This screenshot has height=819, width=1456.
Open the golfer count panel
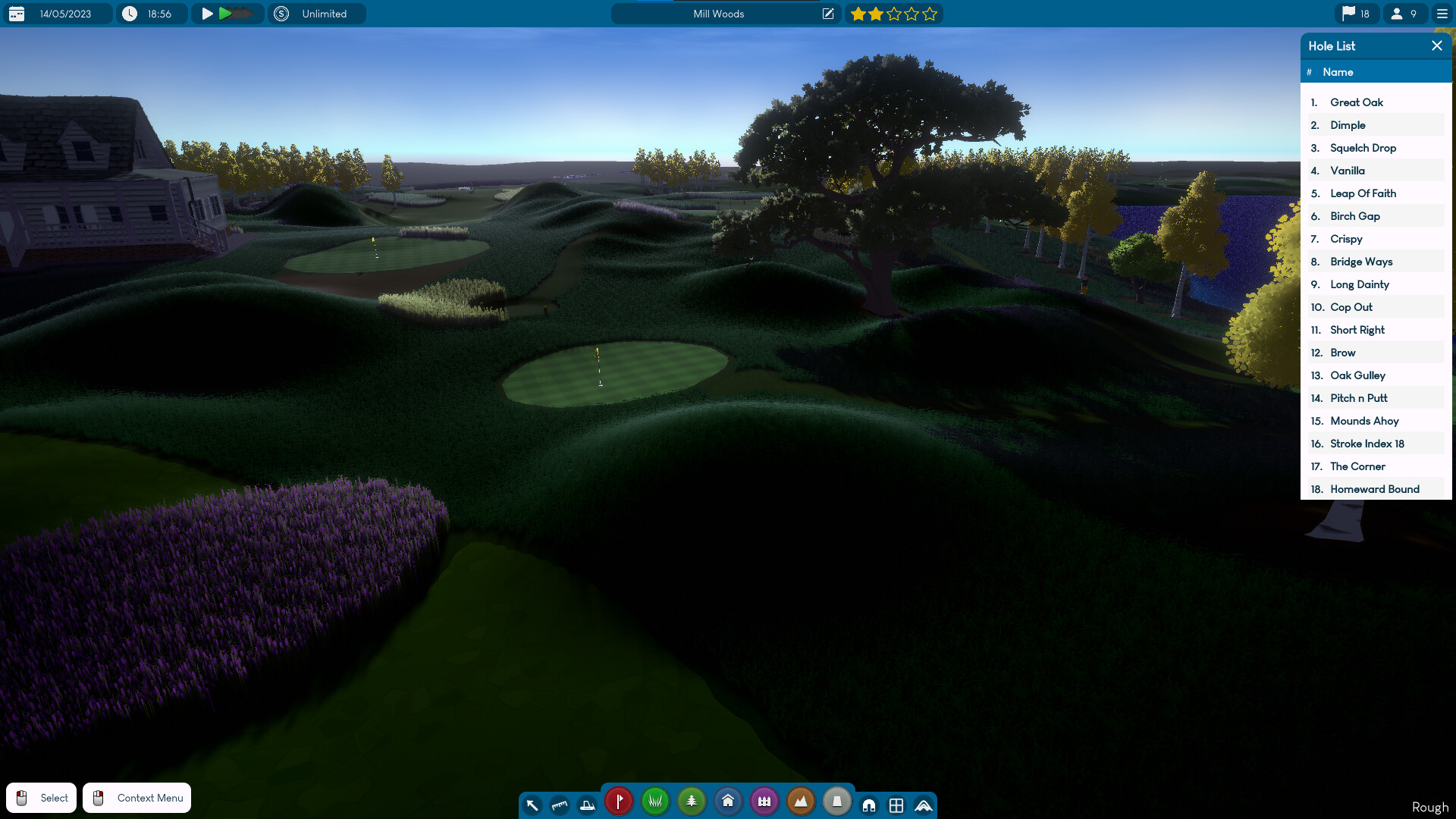click(x=1404, y=14)
